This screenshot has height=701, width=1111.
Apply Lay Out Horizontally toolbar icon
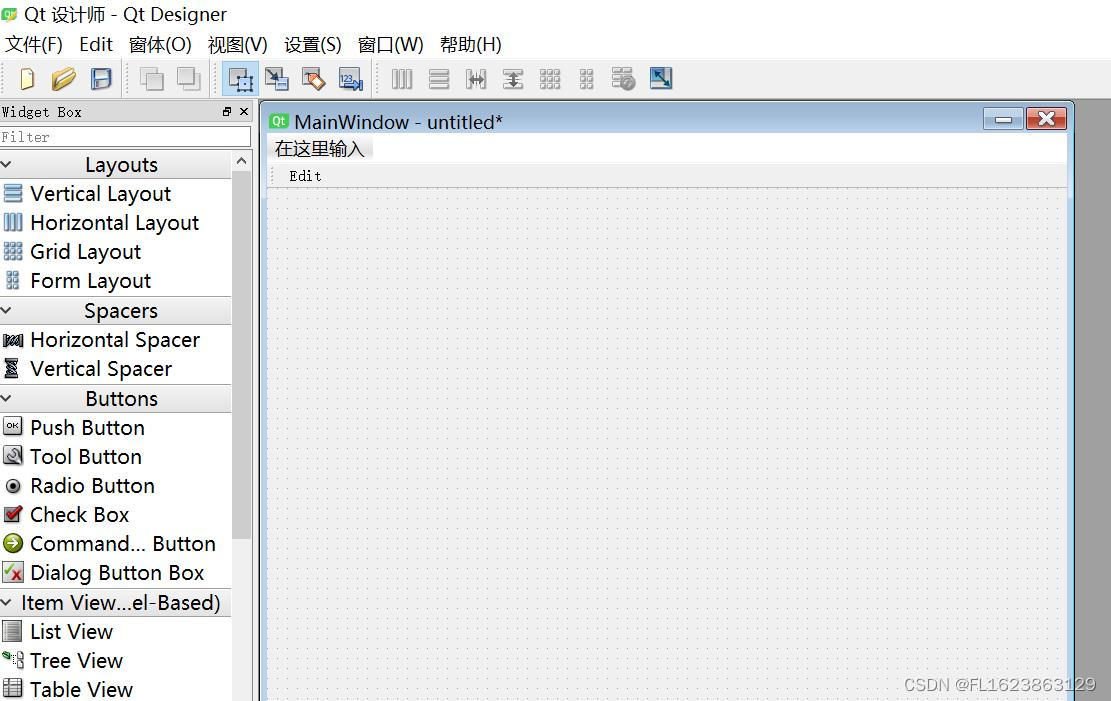(402, 79)
